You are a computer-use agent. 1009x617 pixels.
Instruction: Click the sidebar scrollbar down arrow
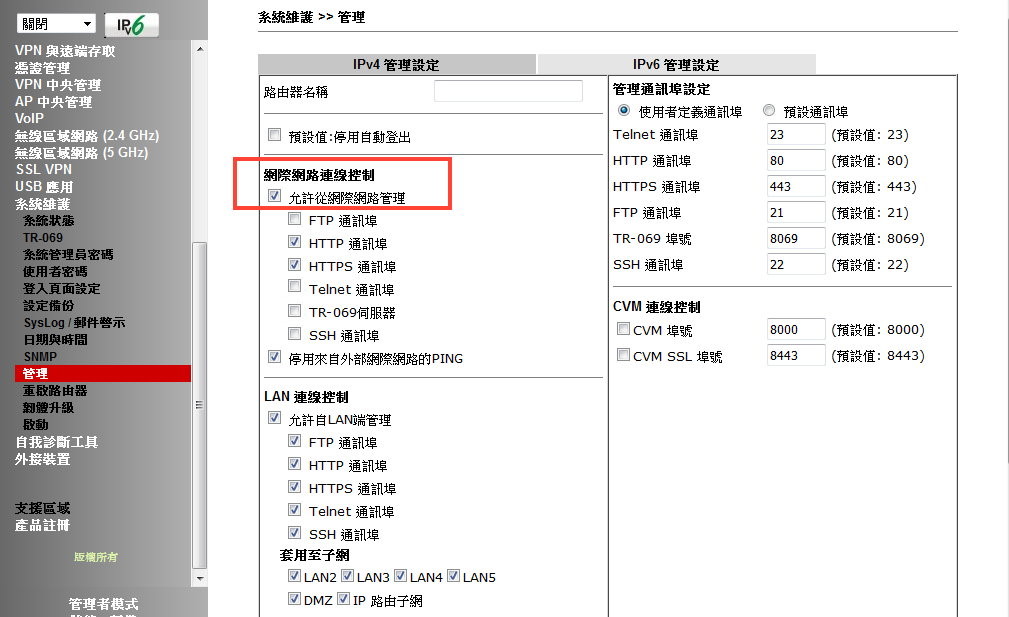point(199,578)
